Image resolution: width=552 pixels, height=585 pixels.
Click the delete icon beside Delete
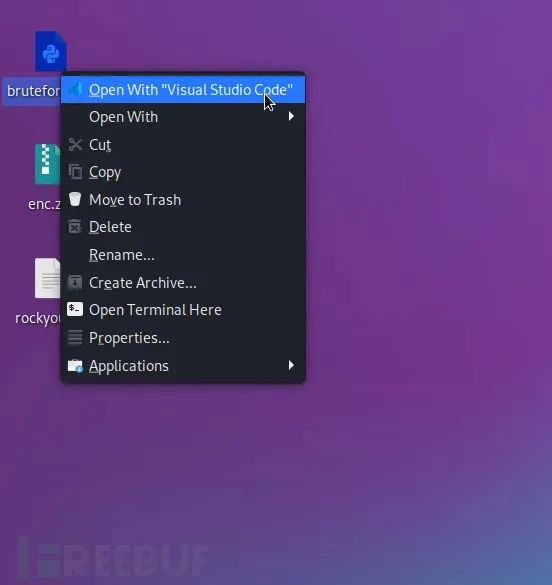[75, 226]
